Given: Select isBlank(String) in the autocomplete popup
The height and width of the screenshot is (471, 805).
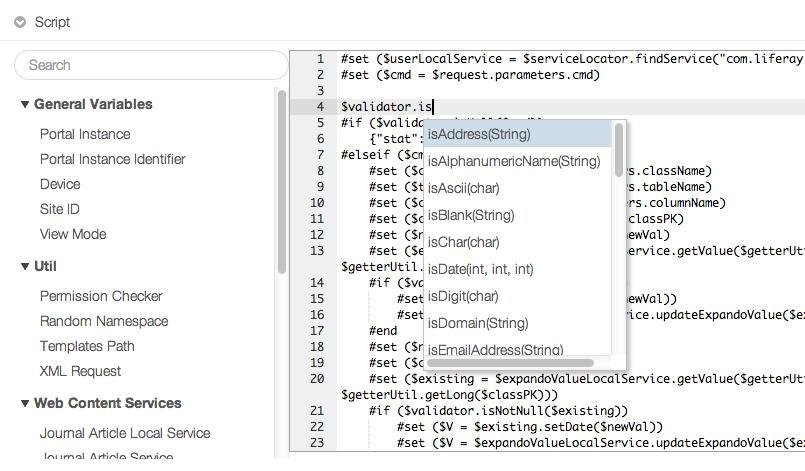Looking at the screenshot, I should tap(471, 215).
